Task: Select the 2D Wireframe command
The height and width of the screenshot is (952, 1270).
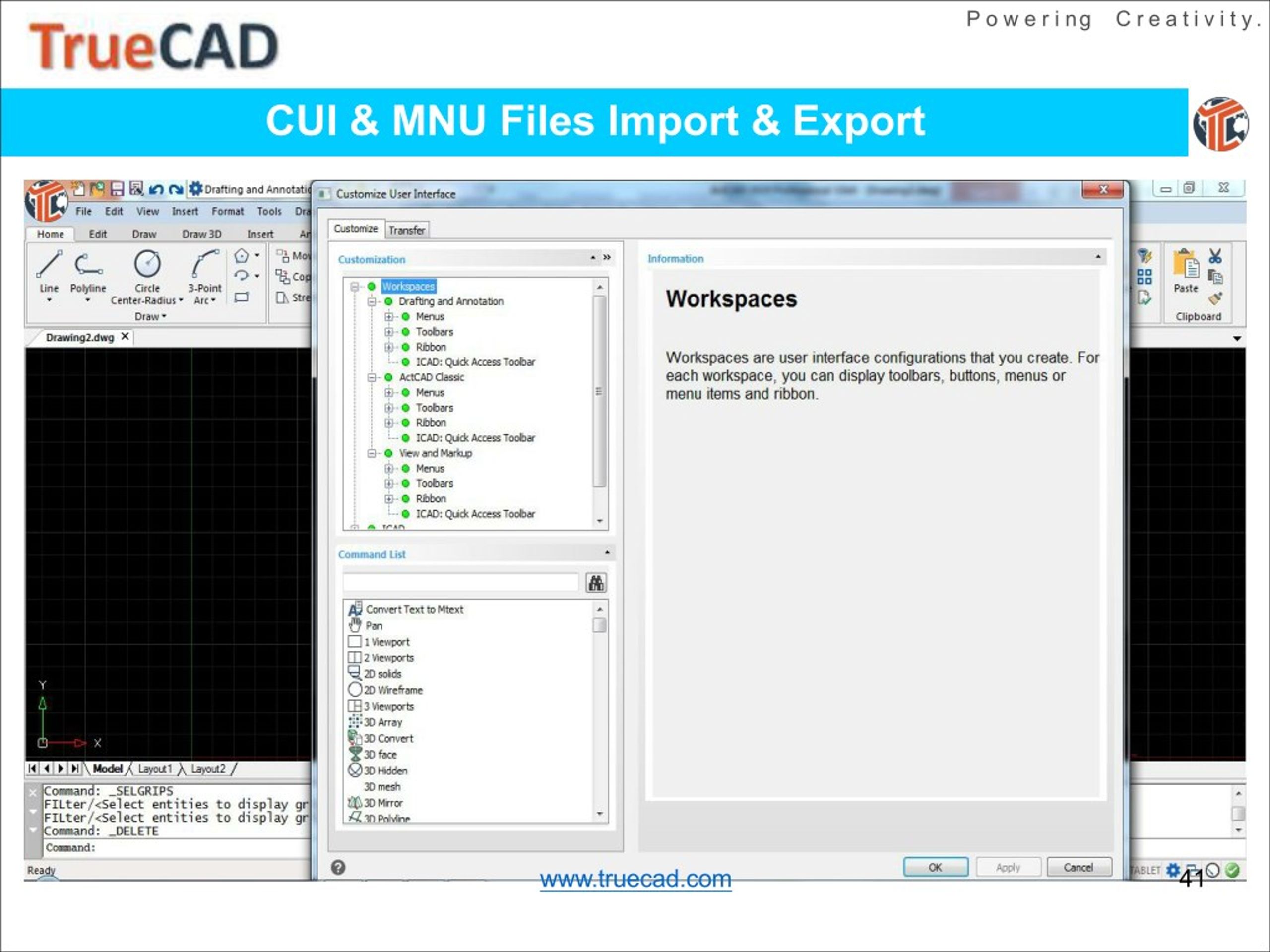Action: (386, 690)
